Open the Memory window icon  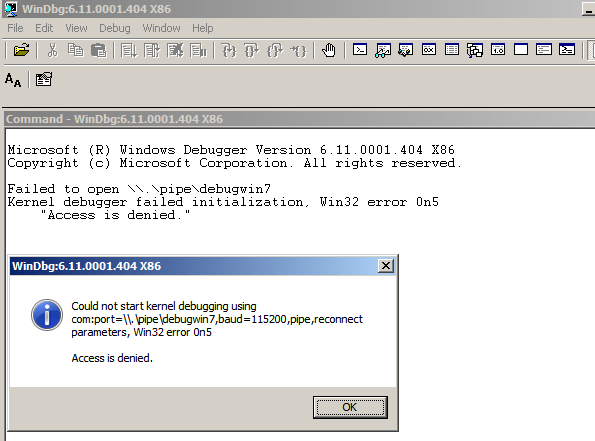pos(452,50)
